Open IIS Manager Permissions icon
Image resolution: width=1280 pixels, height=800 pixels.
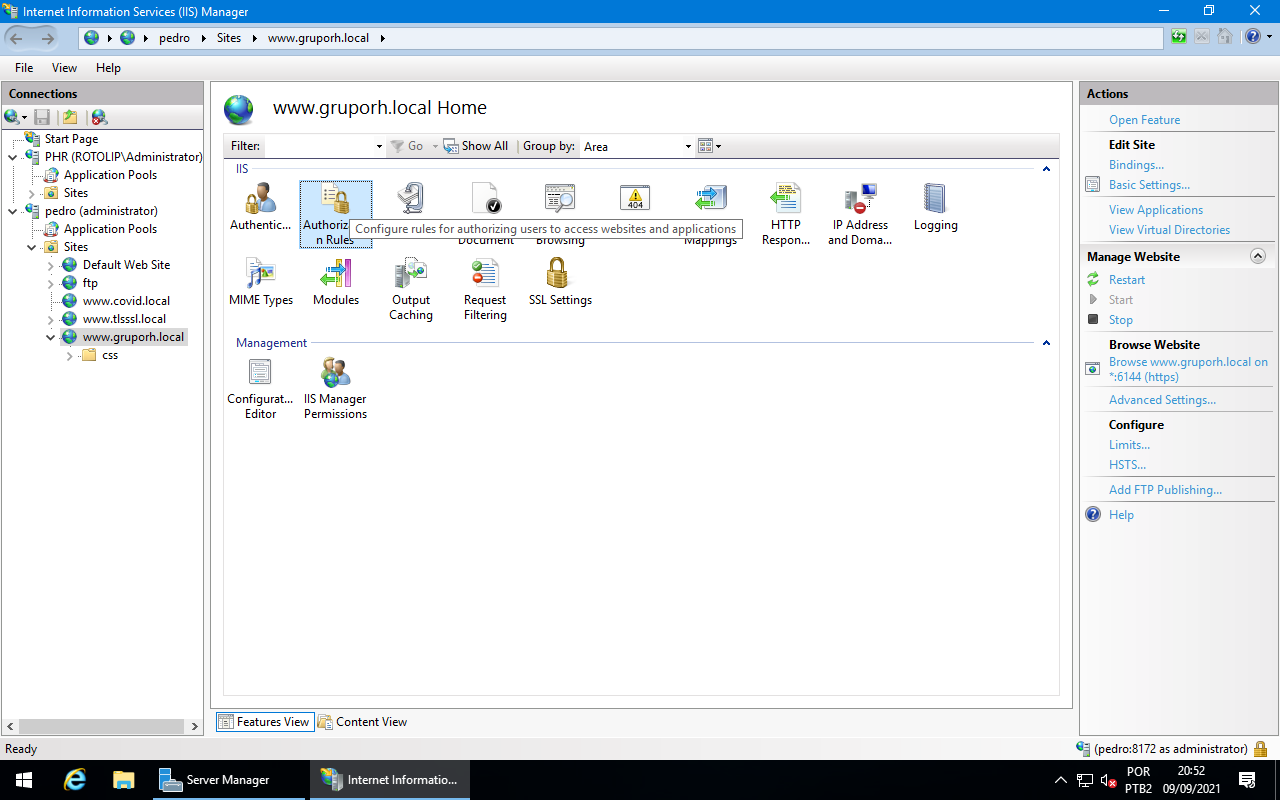(335, 373)
